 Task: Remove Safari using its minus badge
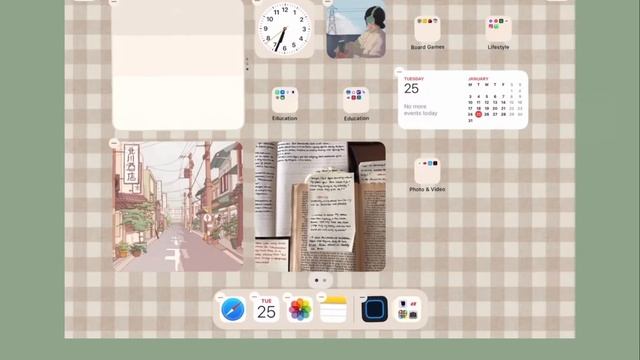(x=221, y=297)
